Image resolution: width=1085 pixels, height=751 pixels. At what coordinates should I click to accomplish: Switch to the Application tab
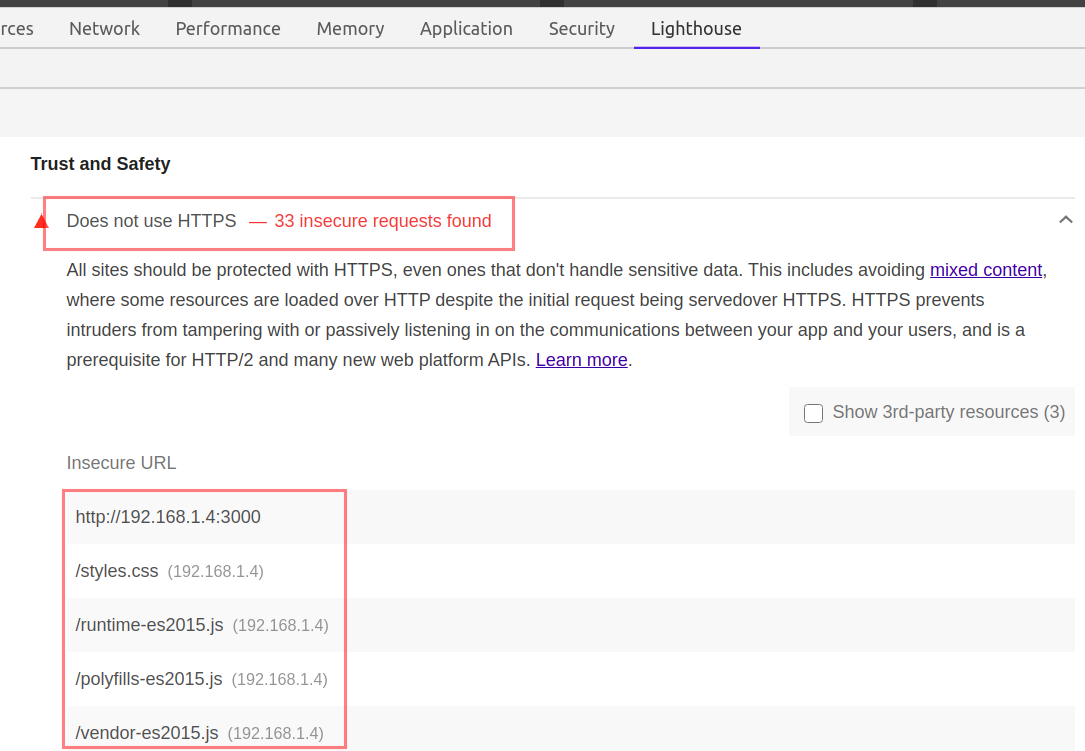point(466,28)
